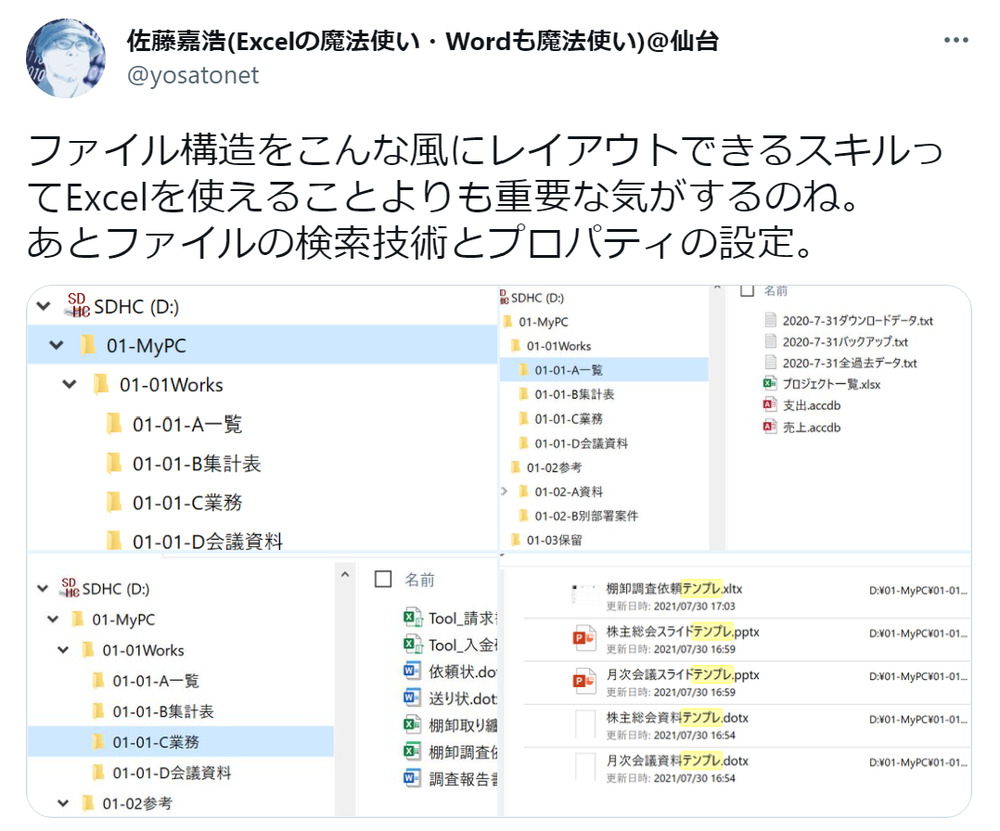Click the Excel icon of プロジェクト一覧.xlsx
The image size is (1000, 831).
(x=770, y=384)
